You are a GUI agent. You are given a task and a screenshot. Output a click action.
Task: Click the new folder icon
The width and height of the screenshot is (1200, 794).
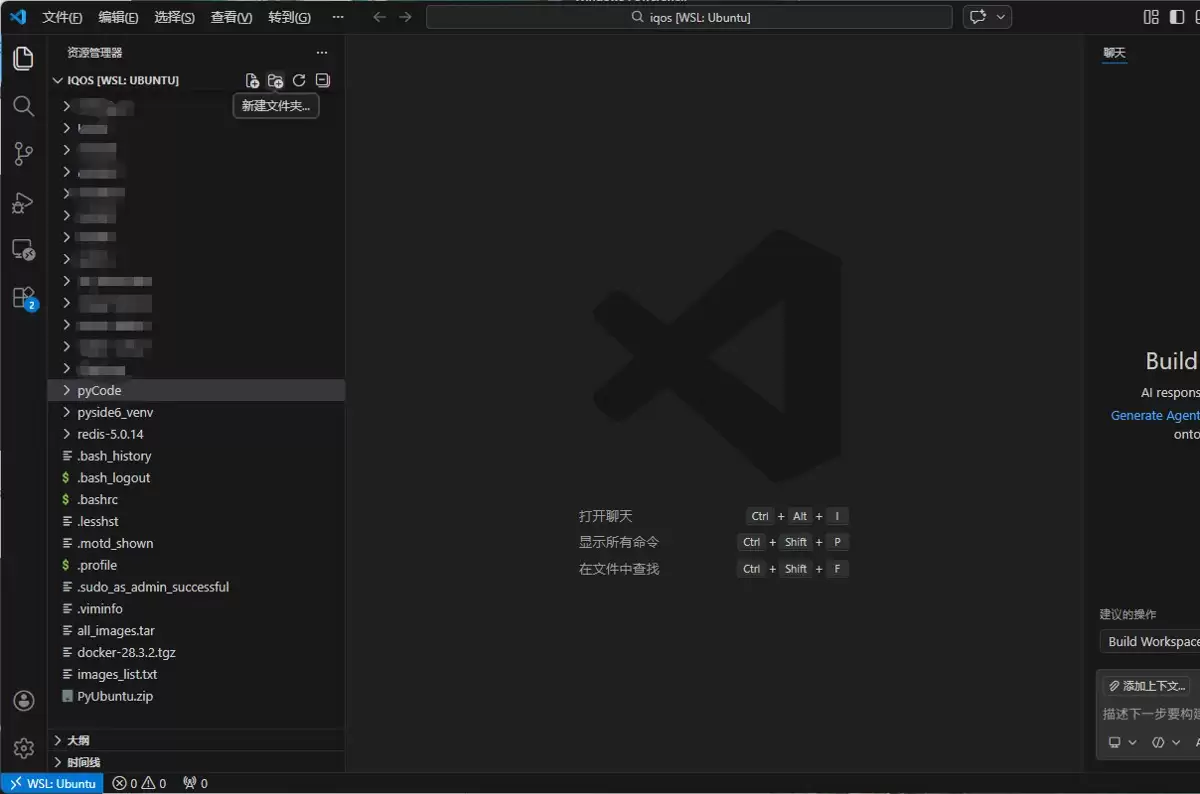pyautogui.click(x=276, y=80)
